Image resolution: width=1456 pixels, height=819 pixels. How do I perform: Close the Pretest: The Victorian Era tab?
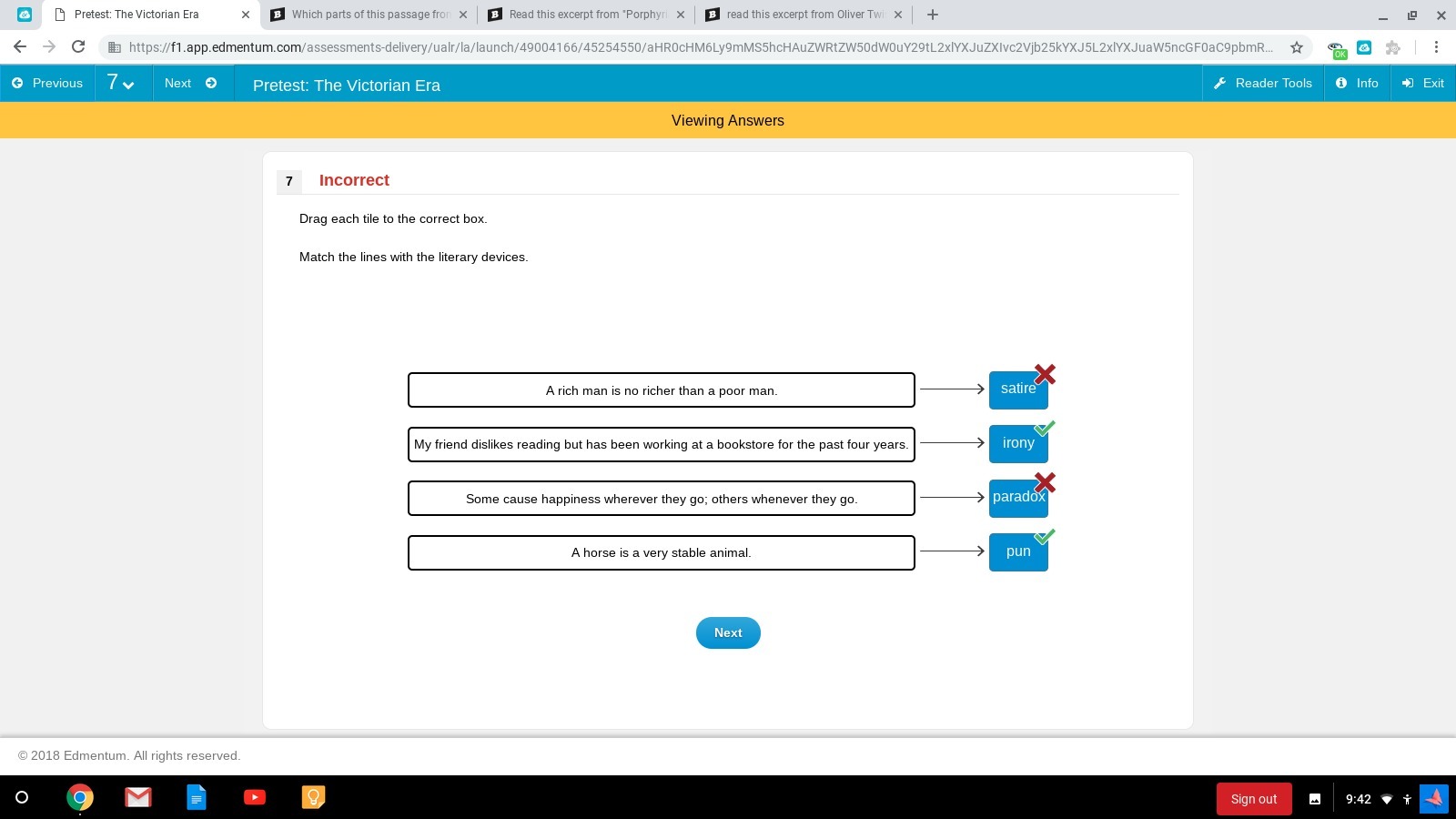click(245, 15)
